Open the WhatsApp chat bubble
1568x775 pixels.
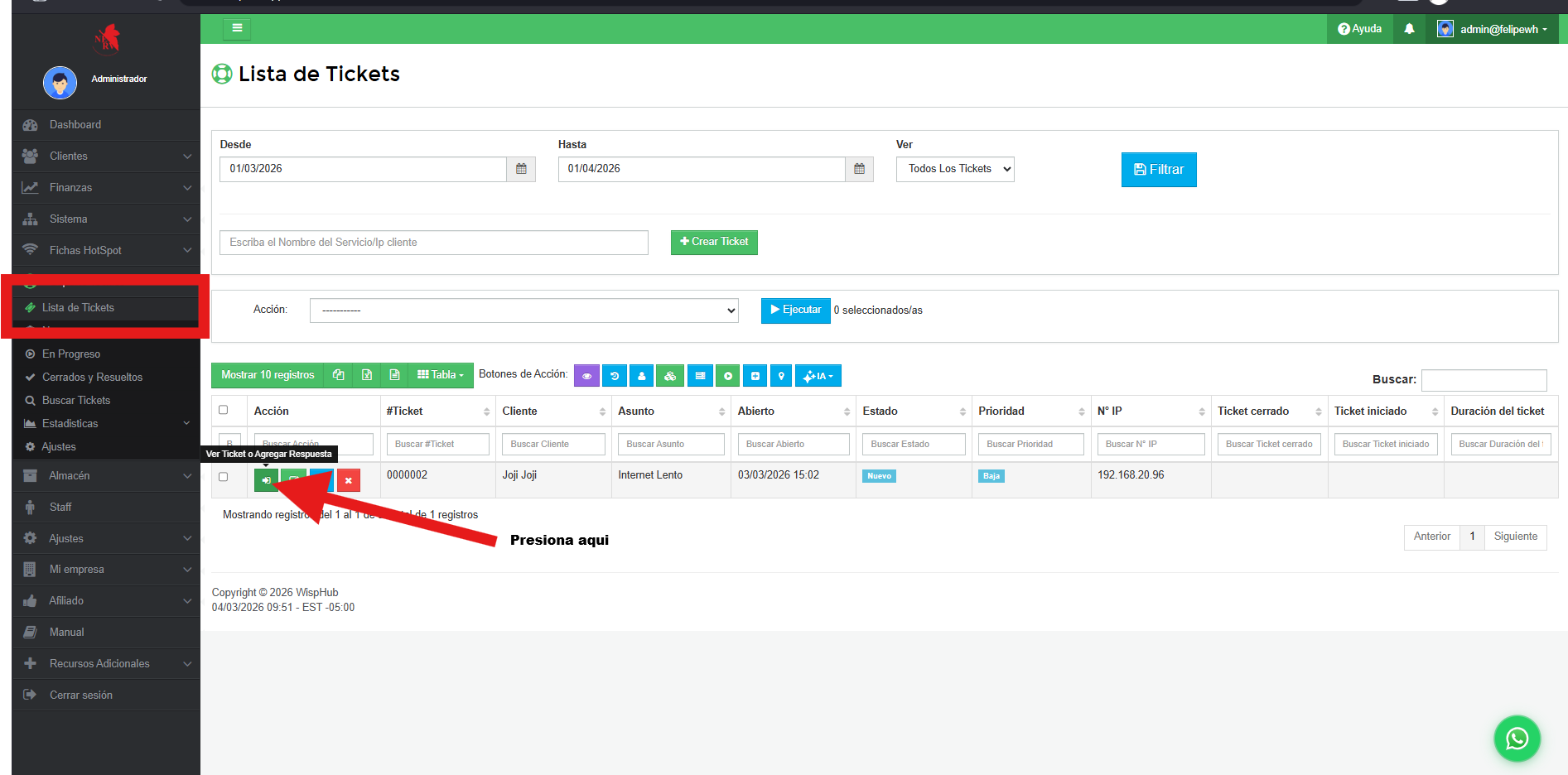click(1517, 738)
